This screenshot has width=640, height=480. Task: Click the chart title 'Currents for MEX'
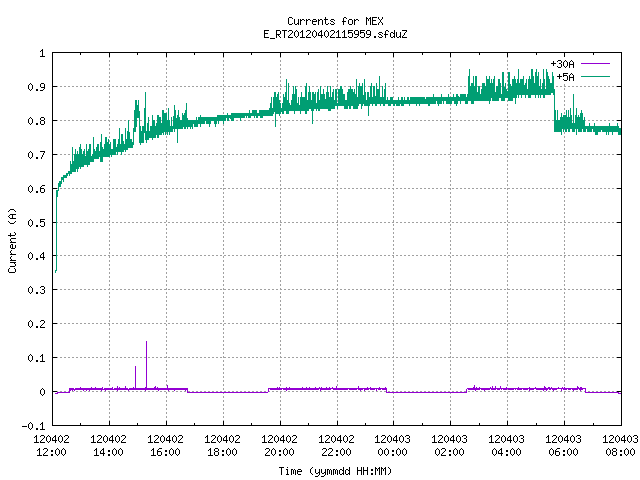point(335,21)
